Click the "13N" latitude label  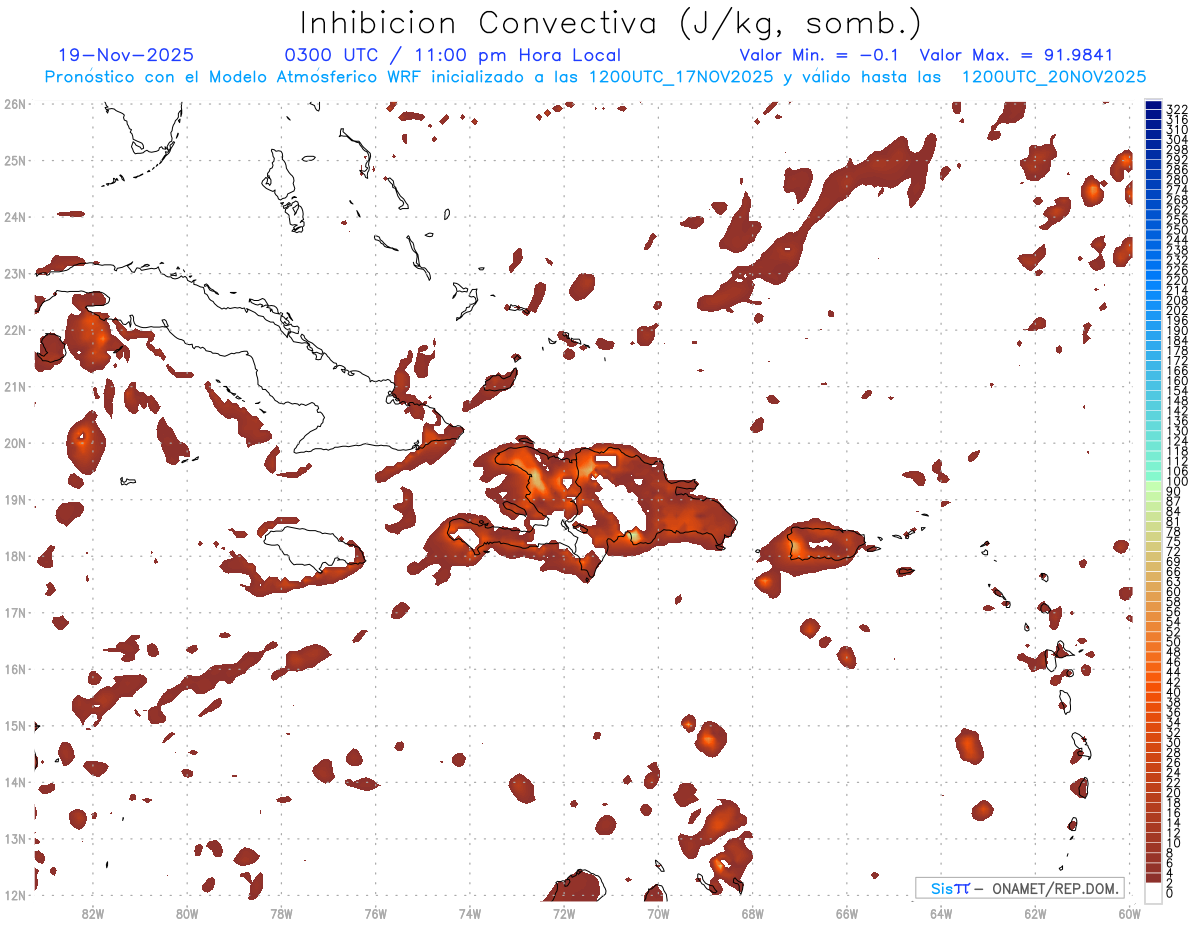pyautogui.click(x=15, y=838)
